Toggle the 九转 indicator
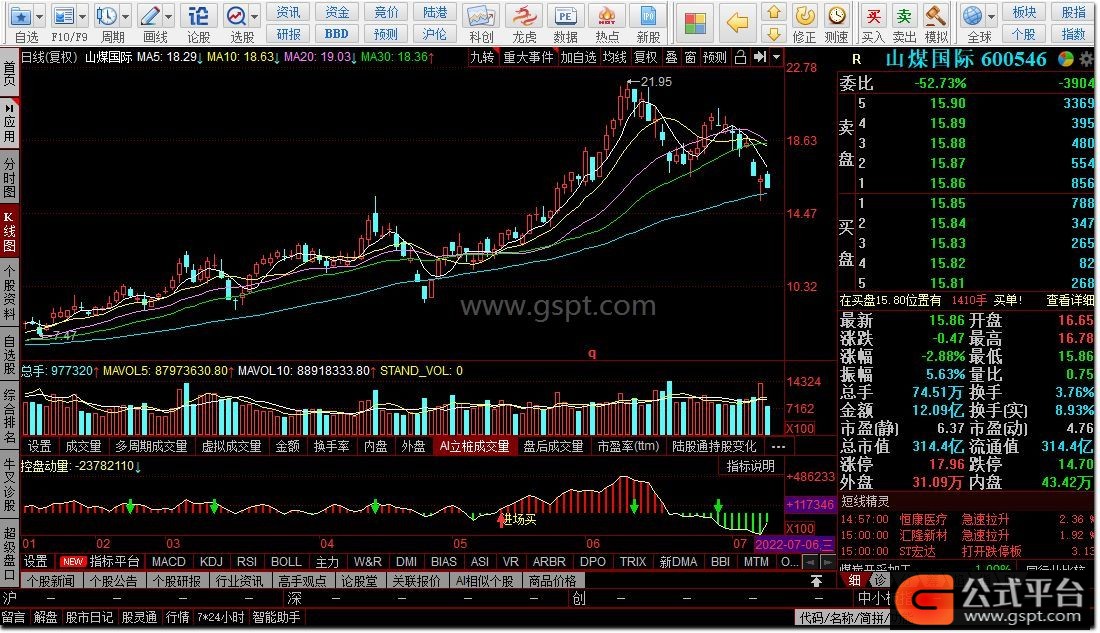This screenshot has width=1100, height=633. (482, 58)
